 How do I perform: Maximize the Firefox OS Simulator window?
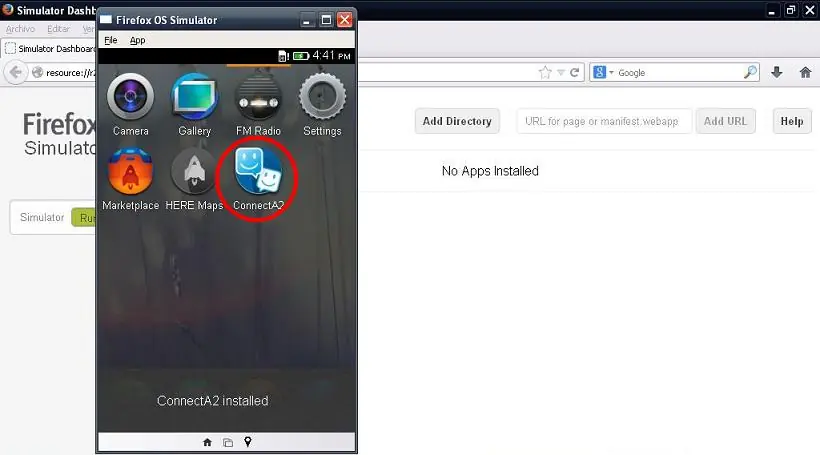(326, 20)
